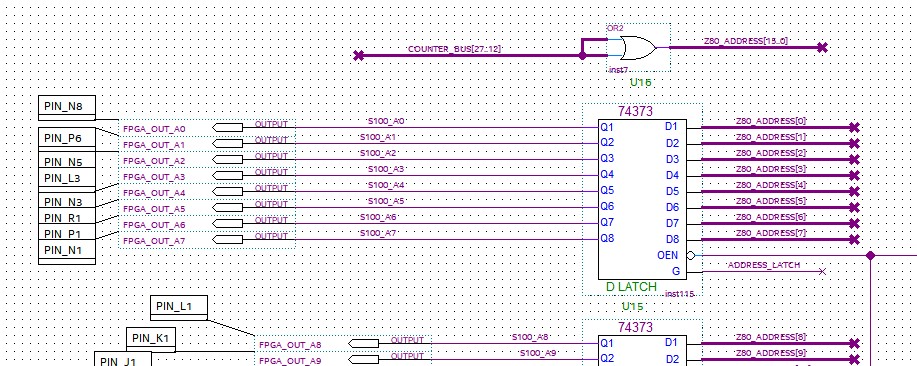The image size is (917, 366).
Task: Click the ADDRESS_LATCH signal label
Action: [x=764, y=265]
